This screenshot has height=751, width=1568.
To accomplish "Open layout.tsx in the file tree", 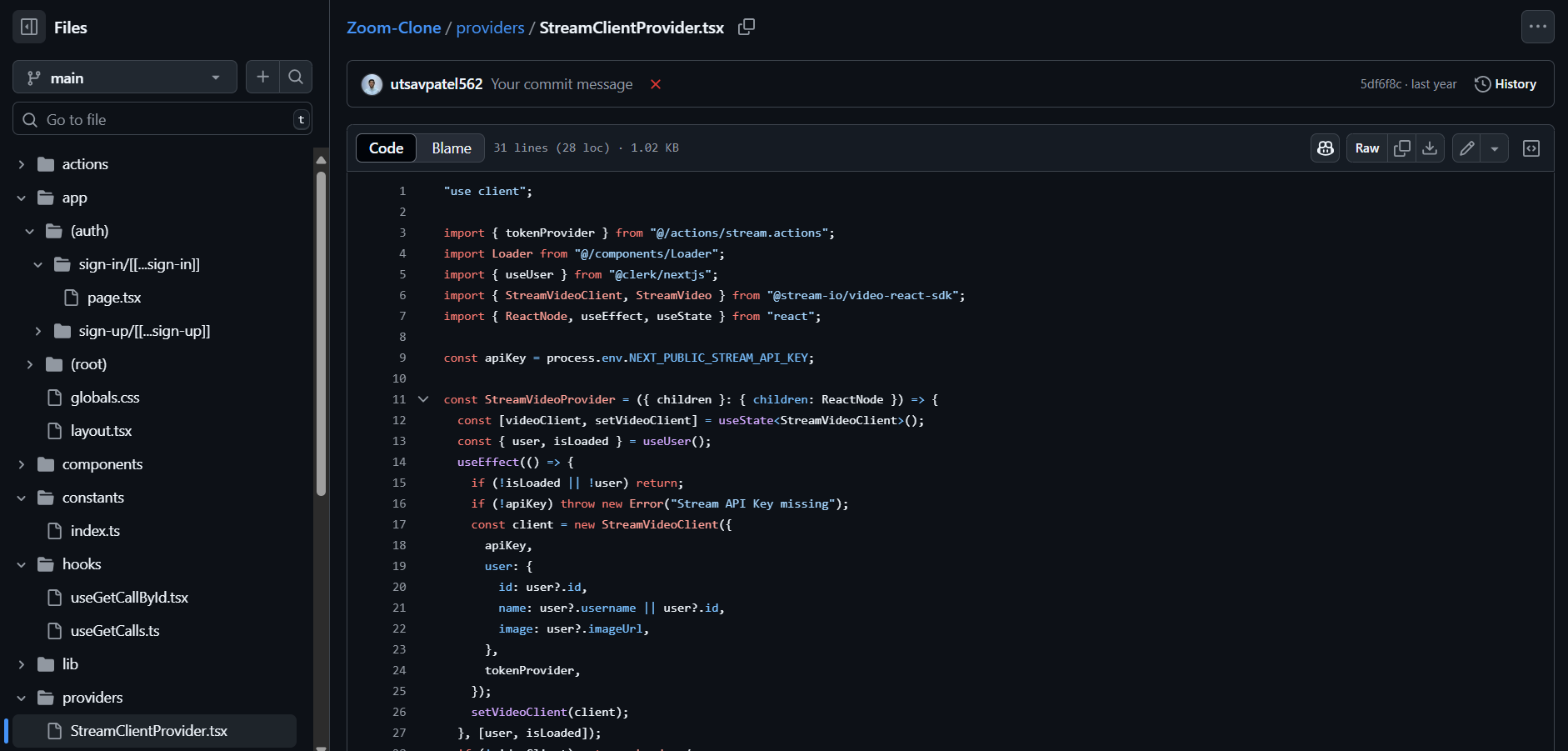I will (101, 431).
